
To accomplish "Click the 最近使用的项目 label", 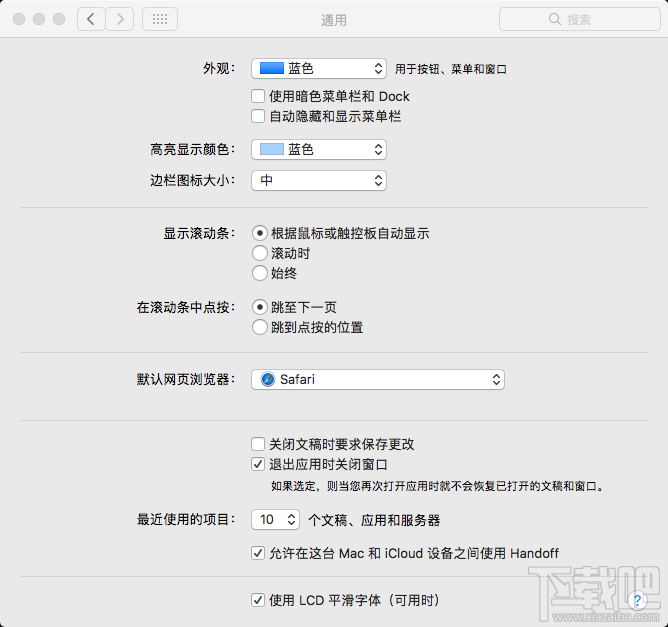I will coord(186,520).
